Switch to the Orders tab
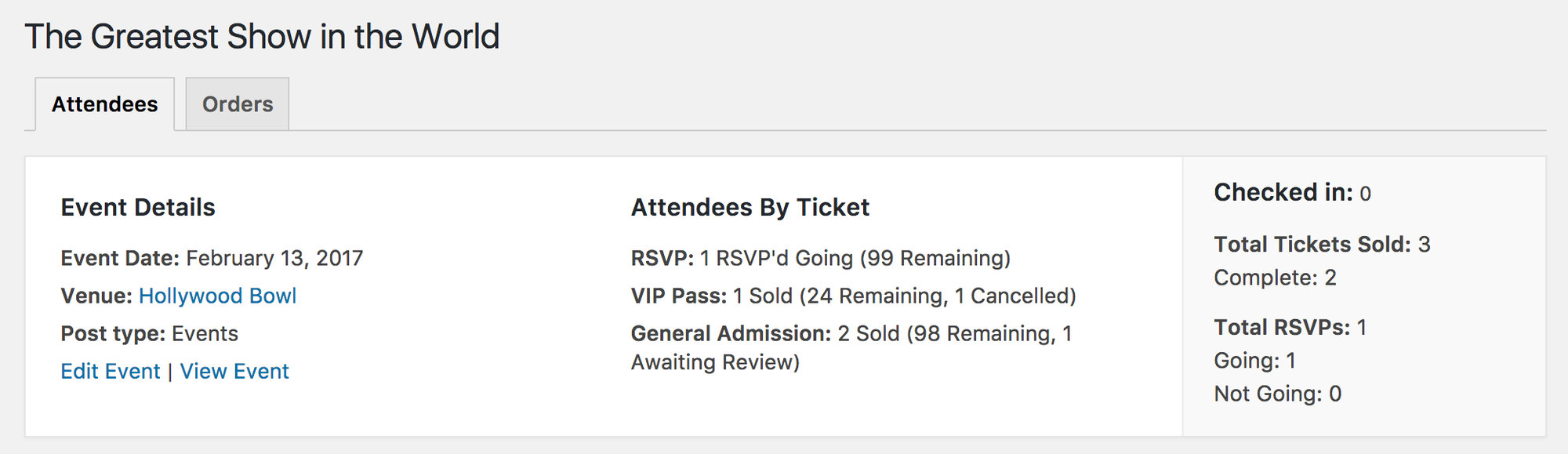Image resolution: width=1568 pixels, height=454 pixels. click(x=237, y=103)
